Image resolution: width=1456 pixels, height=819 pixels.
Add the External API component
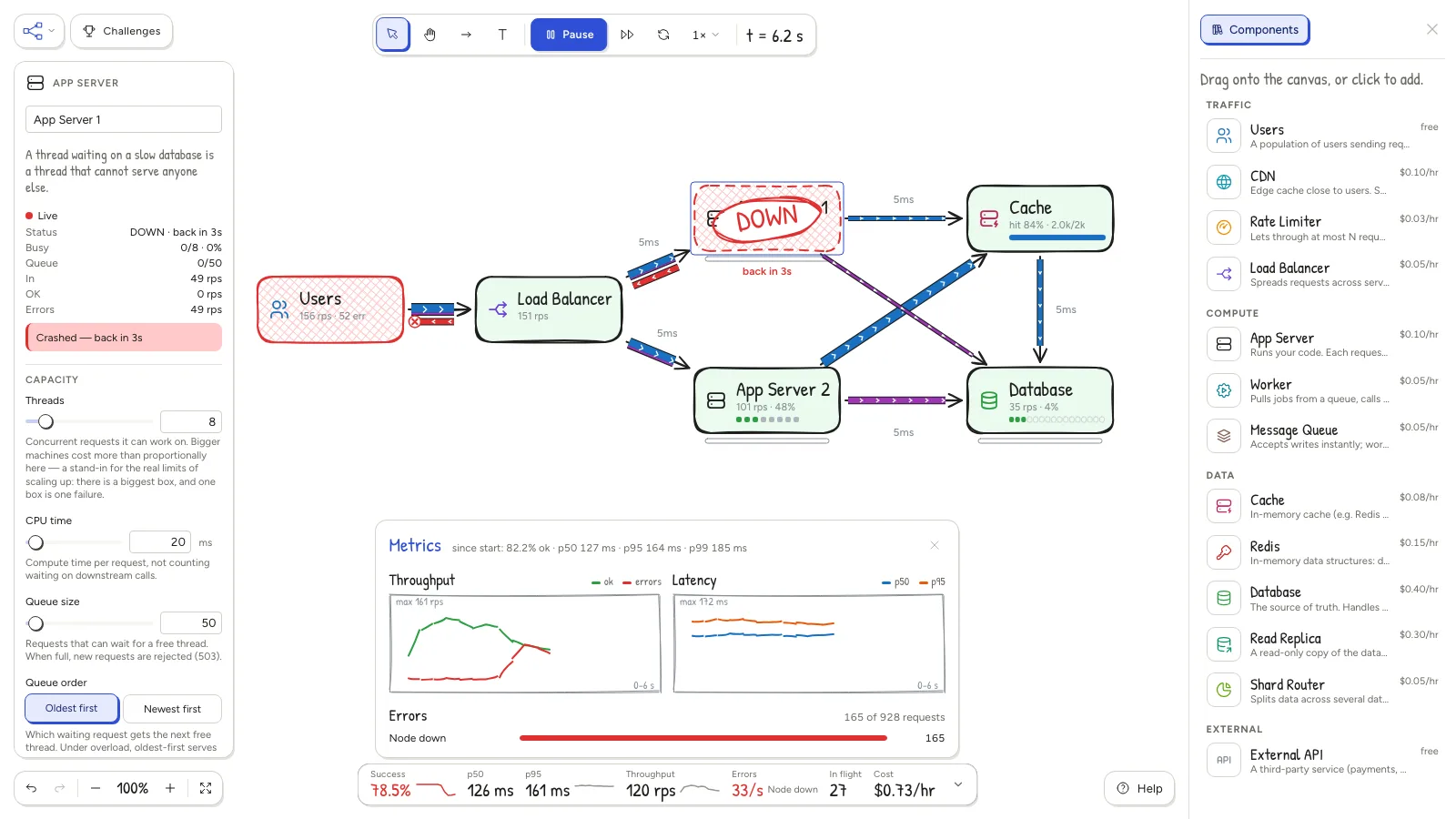(1322, 761)
